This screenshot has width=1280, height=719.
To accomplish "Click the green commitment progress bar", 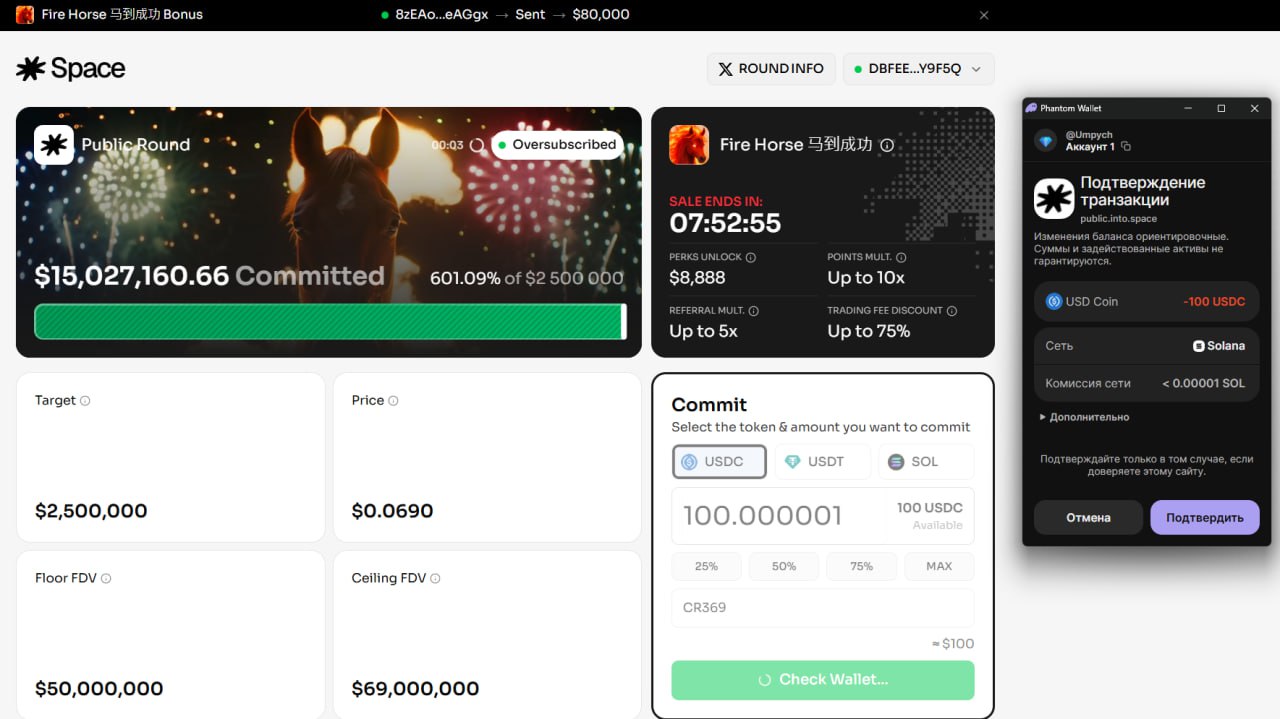I will (x=331, y=322).
